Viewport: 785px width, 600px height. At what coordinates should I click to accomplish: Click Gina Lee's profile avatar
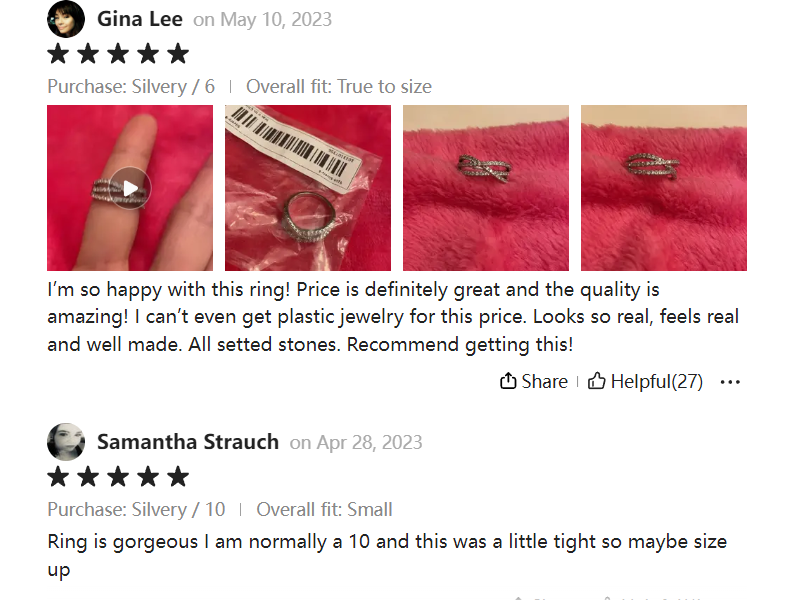point(66,19)
